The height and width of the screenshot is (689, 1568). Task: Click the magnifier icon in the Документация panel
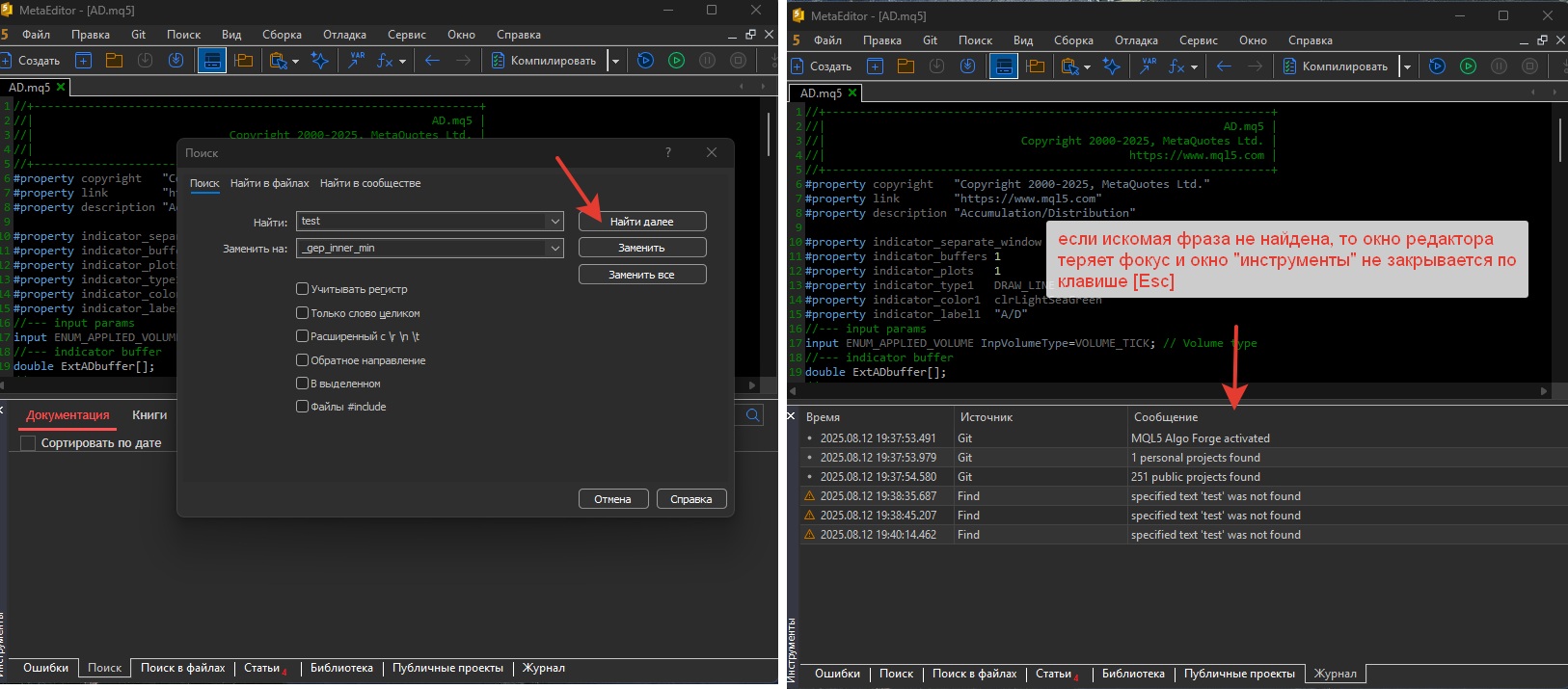pyautogui.click(x=752, y=414)
